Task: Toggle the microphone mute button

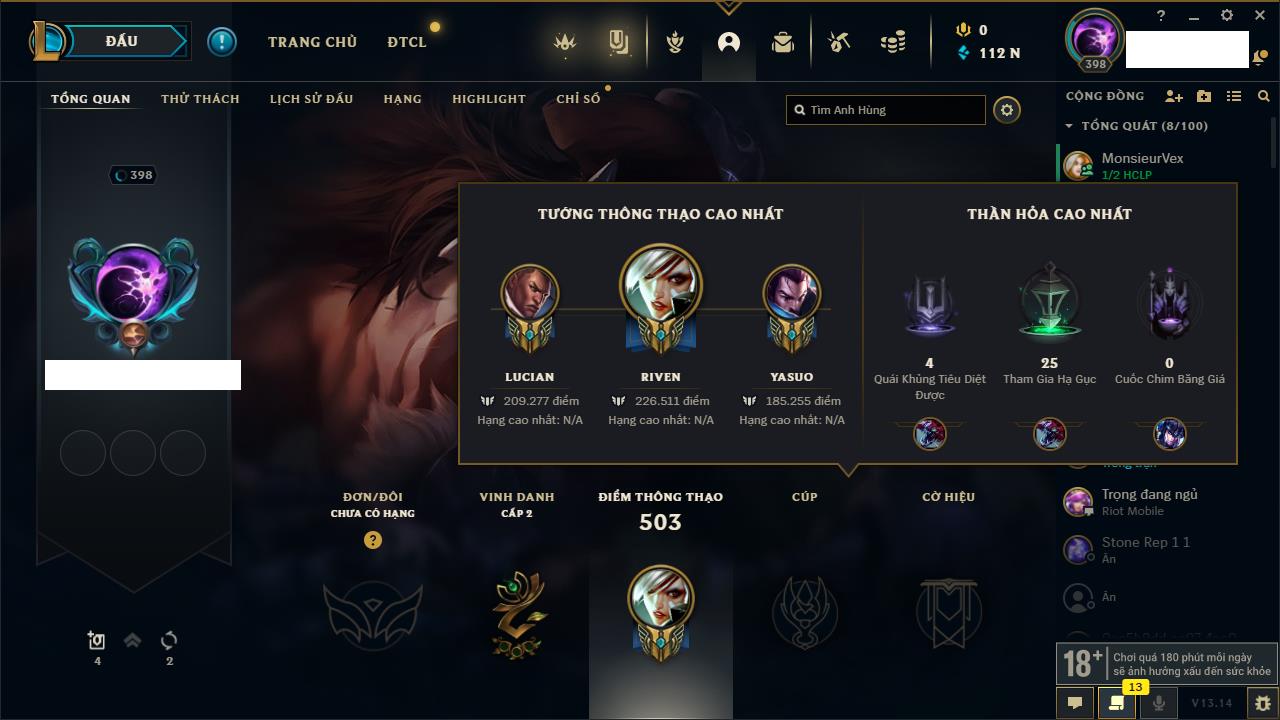Action: coord(1159,703)
